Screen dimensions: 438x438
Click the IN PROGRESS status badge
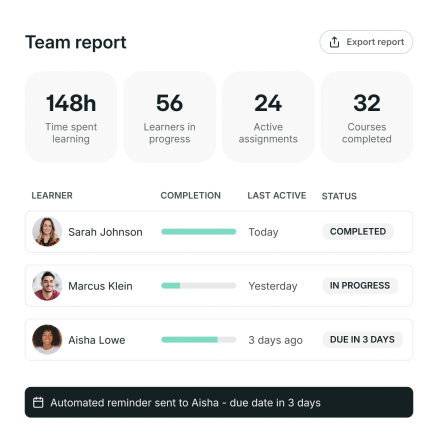pyautogui.click(x=360, y=285)
